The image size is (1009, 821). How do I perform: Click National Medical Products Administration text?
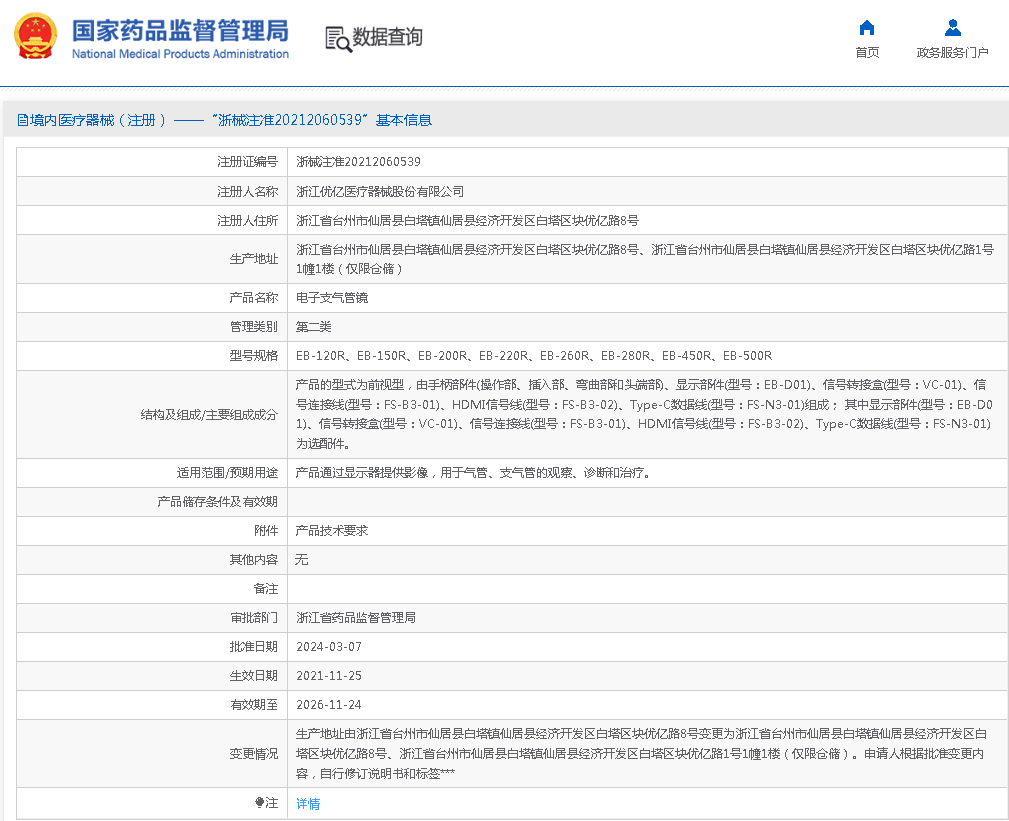180,54
